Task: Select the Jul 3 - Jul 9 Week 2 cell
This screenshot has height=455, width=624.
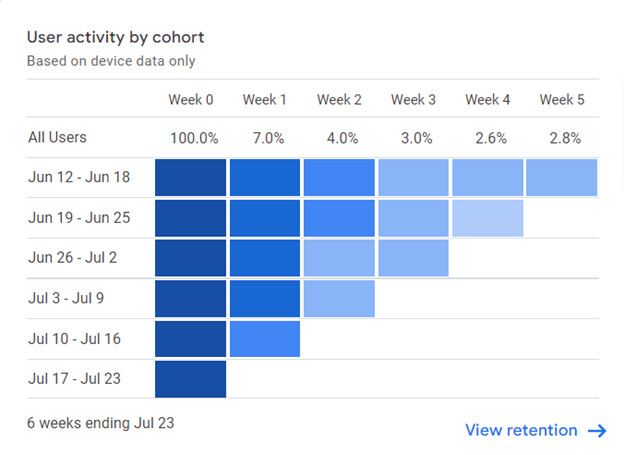Action: coord(339,298)
